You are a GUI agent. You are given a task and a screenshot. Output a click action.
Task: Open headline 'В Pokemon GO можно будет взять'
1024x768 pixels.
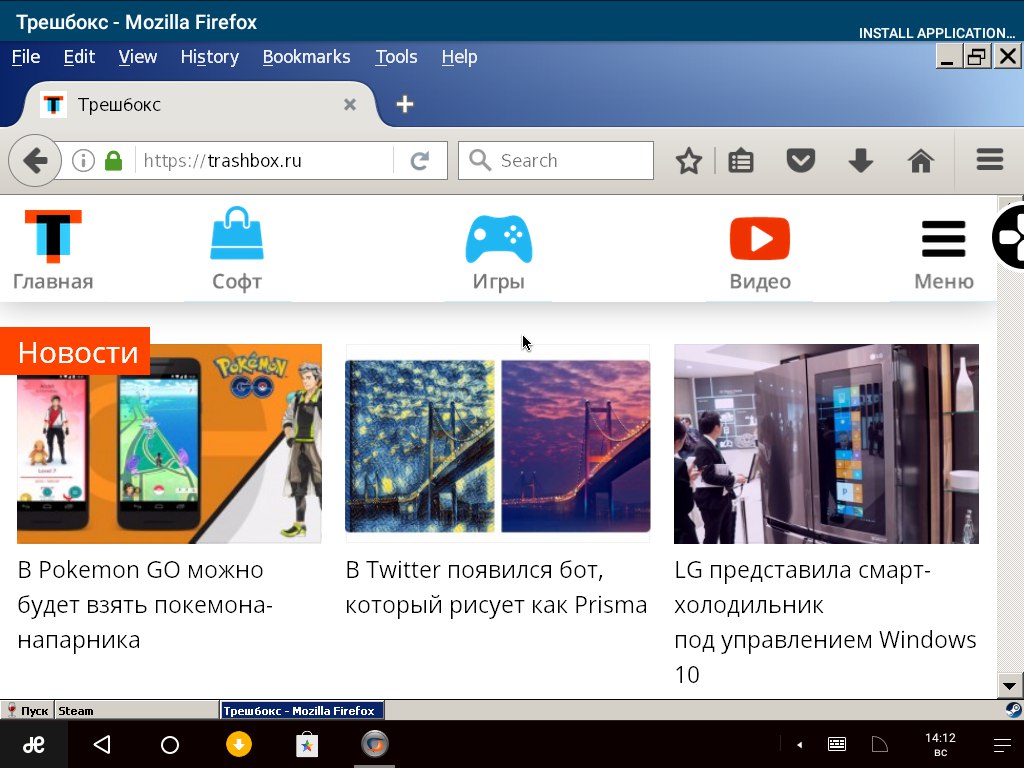144,605
